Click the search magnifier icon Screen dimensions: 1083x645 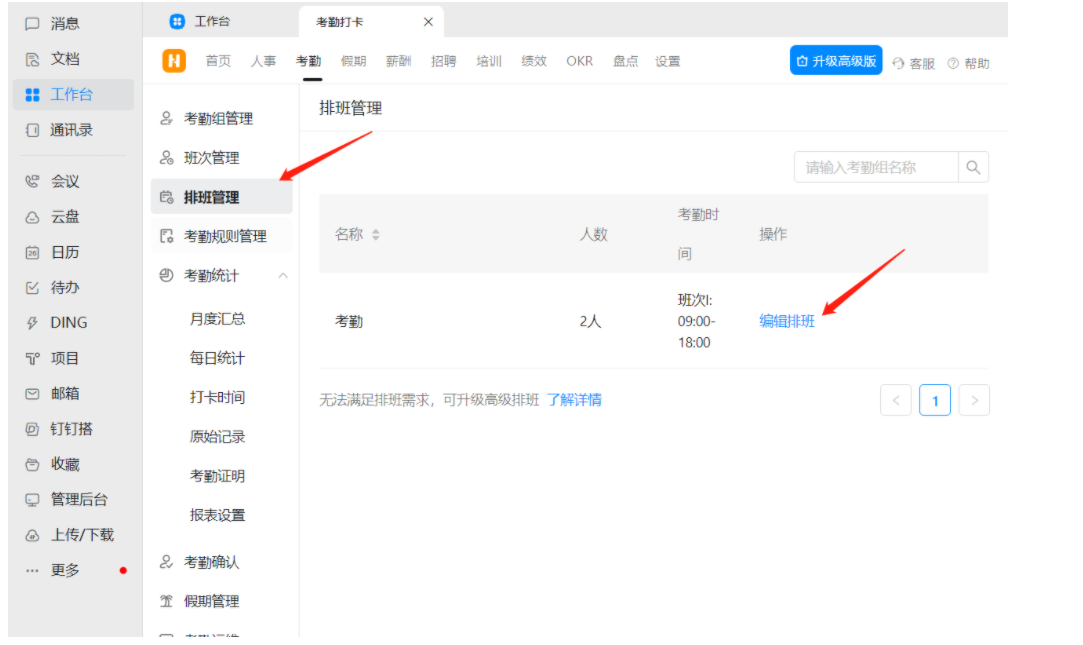pos(972,167)
